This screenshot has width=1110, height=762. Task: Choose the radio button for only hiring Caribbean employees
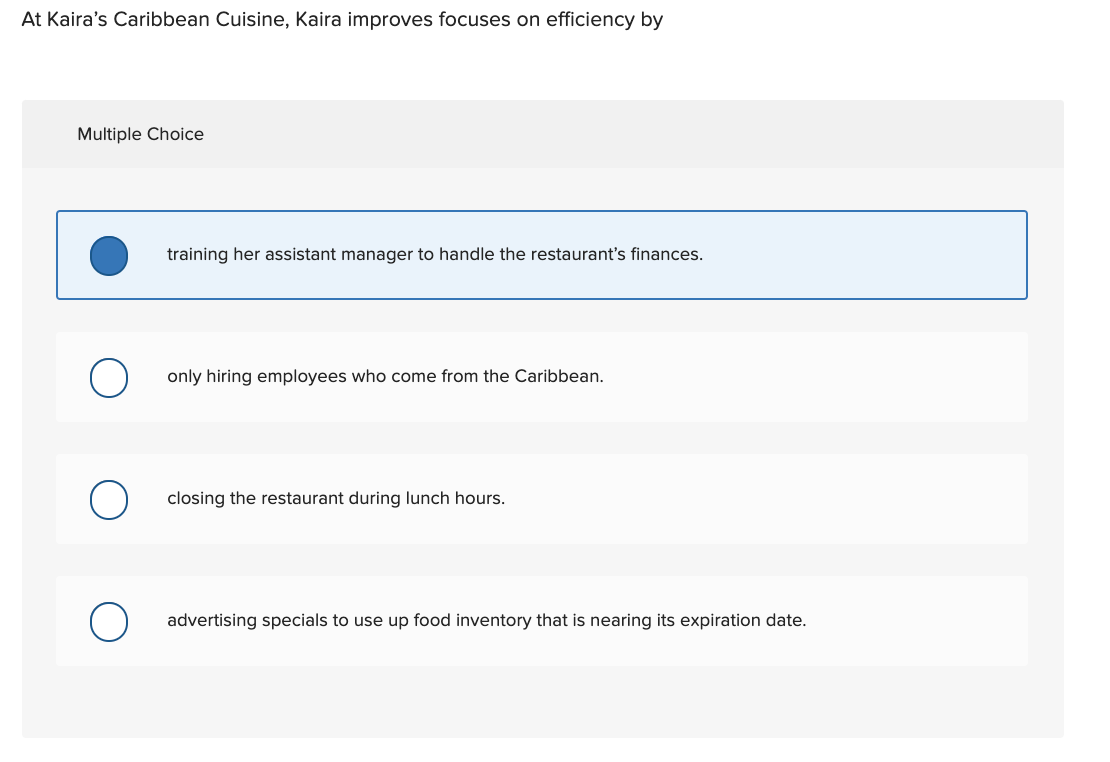(x=109, y=377)
